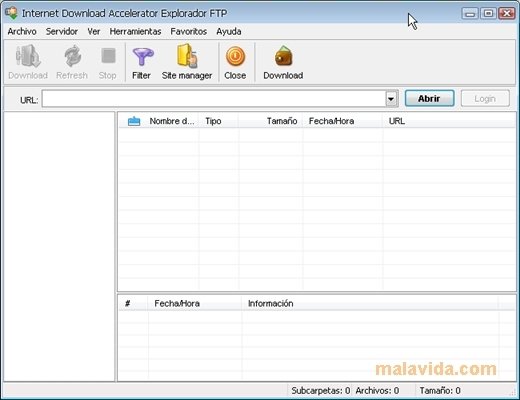
Task: Click the Login button
Action: pyautogui.click(x=485, y=99)
